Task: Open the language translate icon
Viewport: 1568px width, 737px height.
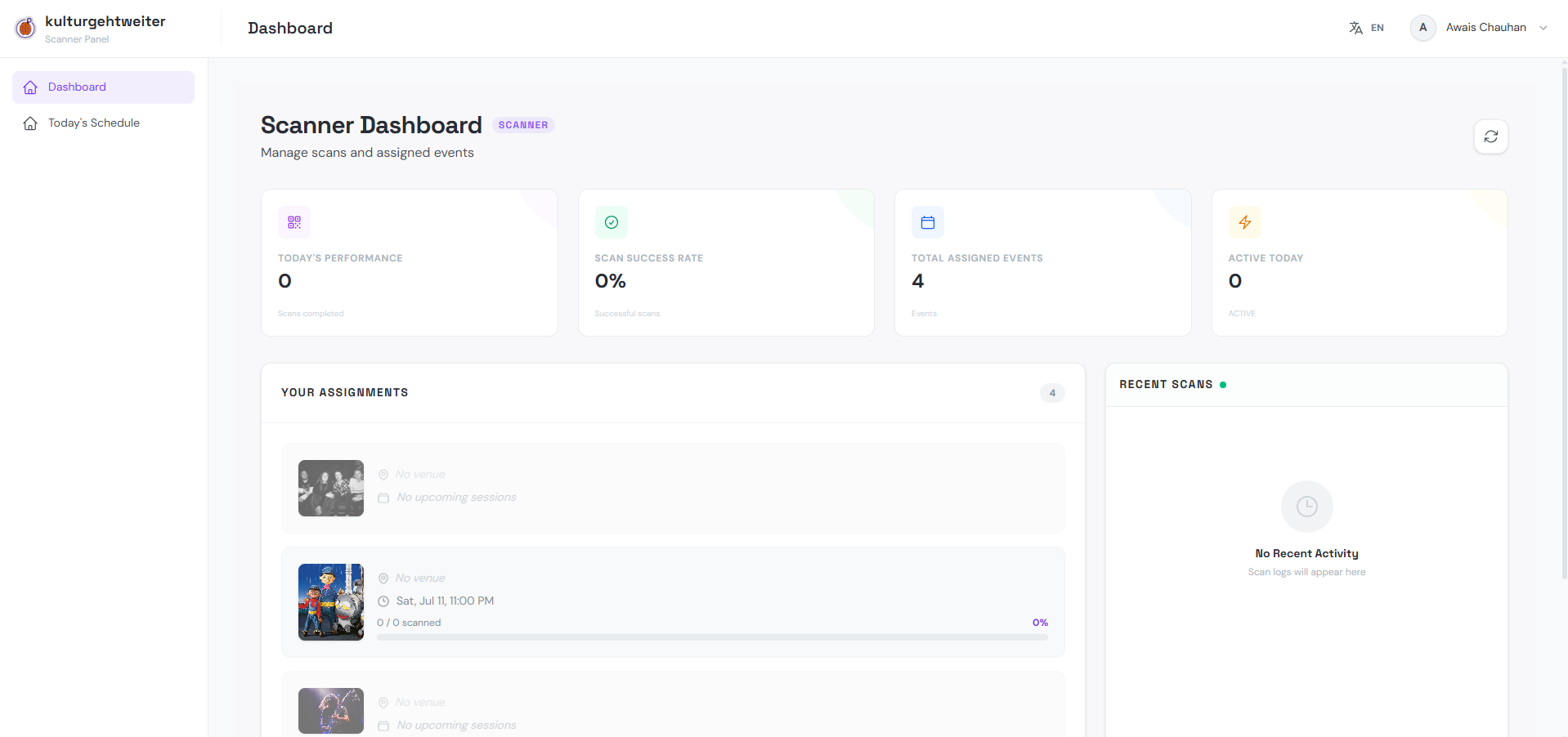Action: [x=1356, y=28]
